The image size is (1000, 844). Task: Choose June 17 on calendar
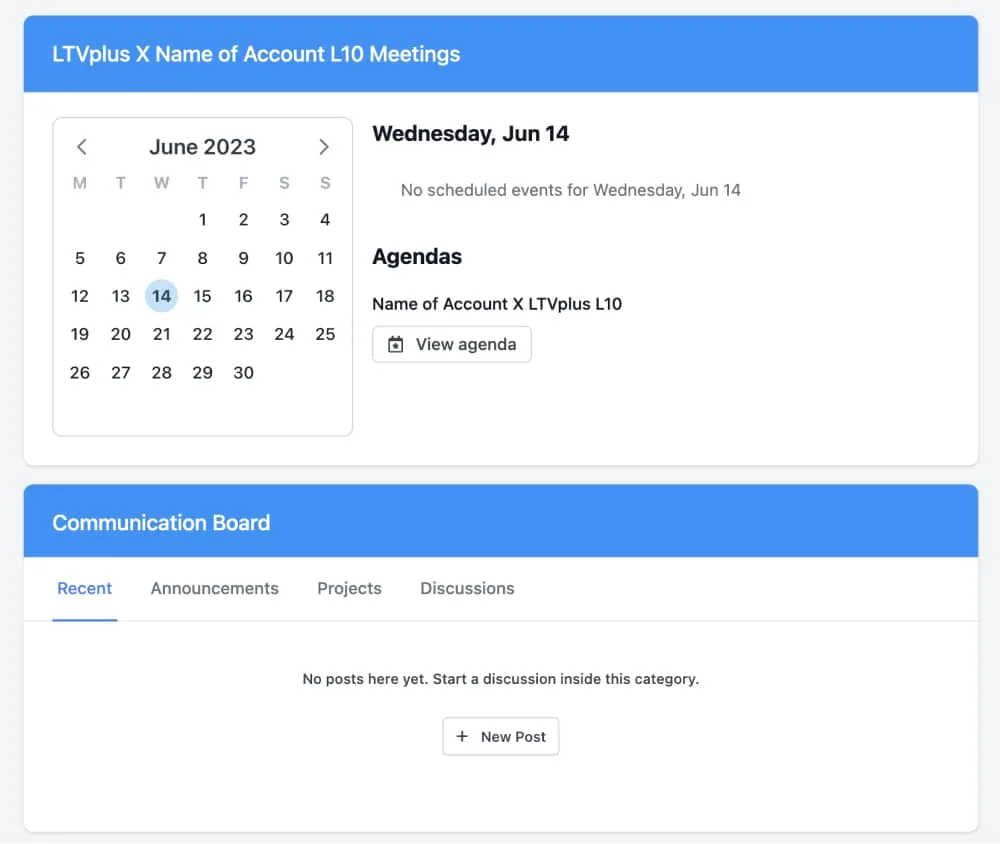pos(284,296)
